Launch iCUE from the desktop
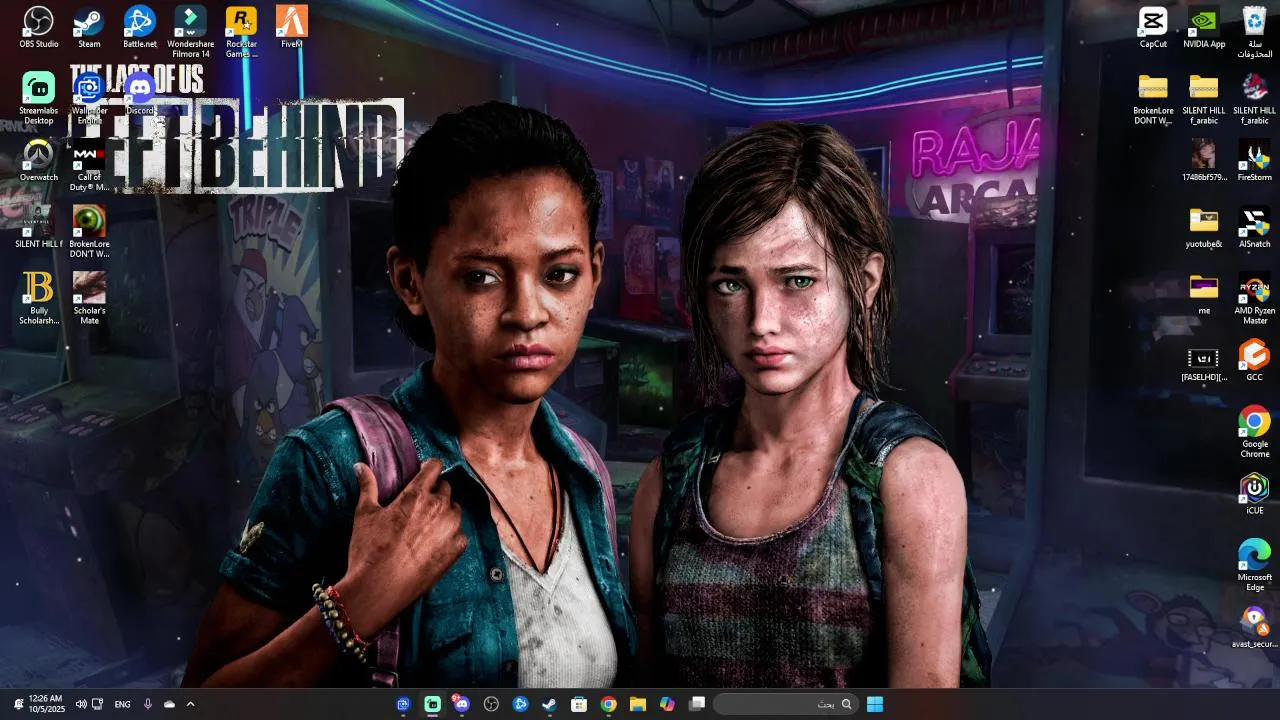Viewport: 1280px width, 720px height. [x=1255, y=493]
